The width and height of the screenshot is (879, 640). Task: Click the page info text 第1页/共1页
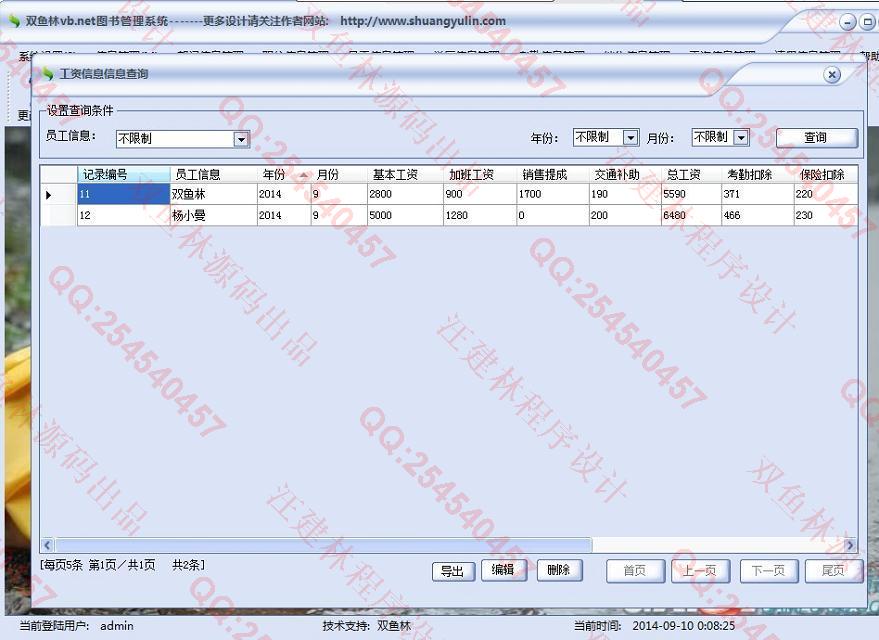tap(122, 565)
